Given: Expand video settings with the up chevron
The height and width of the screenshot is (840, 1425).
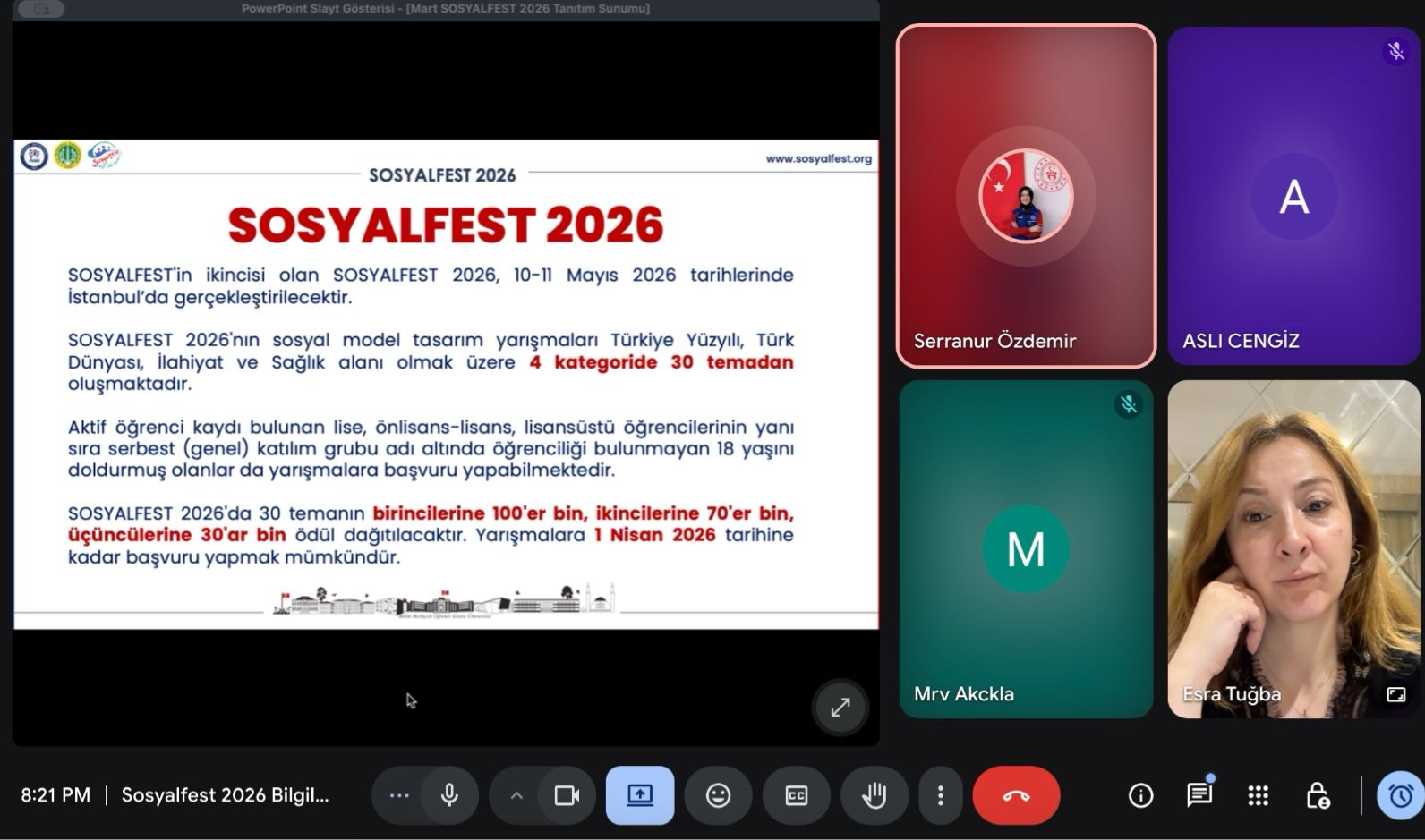Looking at the screenshot, I should (516, 795).
